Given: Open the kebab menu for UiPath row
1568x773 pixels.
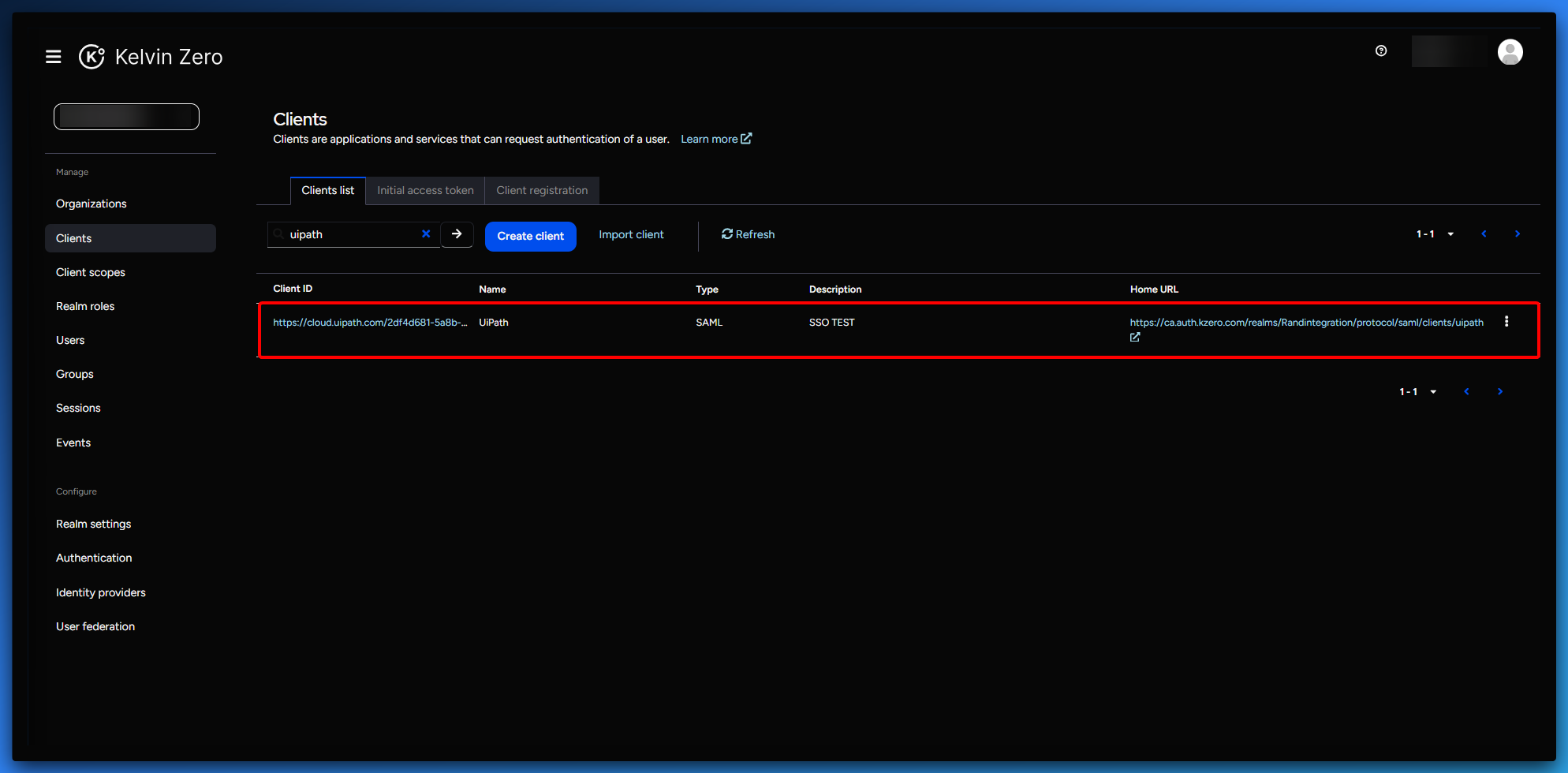Looking at the screenshot, I should point(1506,322).
